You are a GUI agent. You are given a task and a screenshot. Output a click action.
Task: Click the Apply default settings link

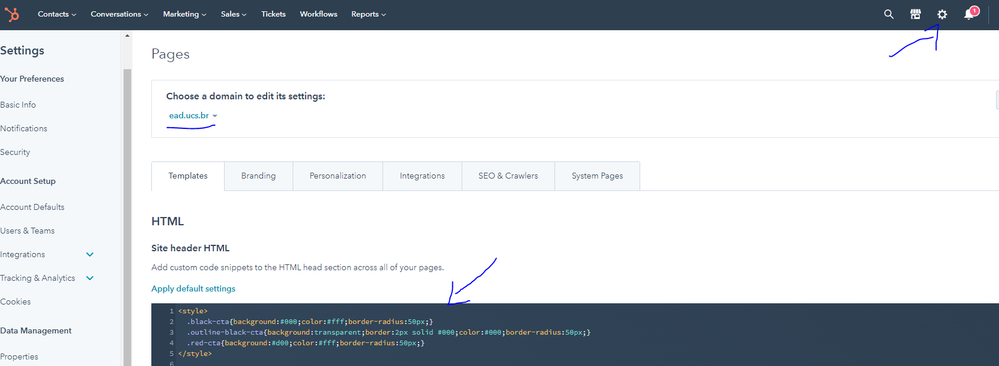pos(193,289)
